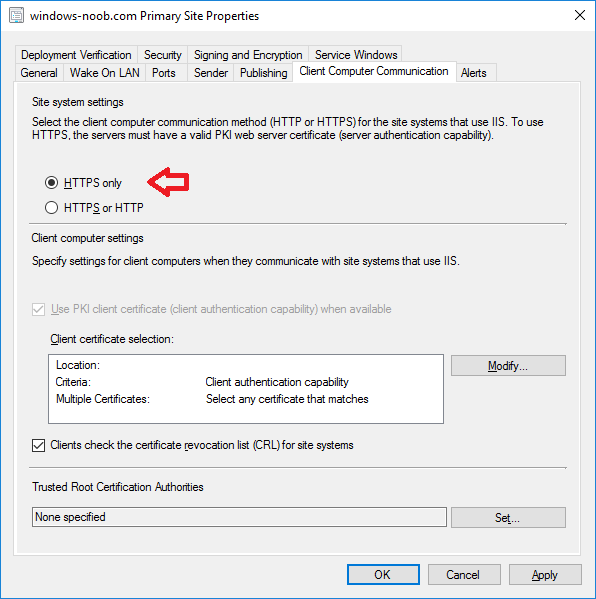Switch to the Service Windows tab
The height and width of the screenshot is (599, 596).
[356, 55]
